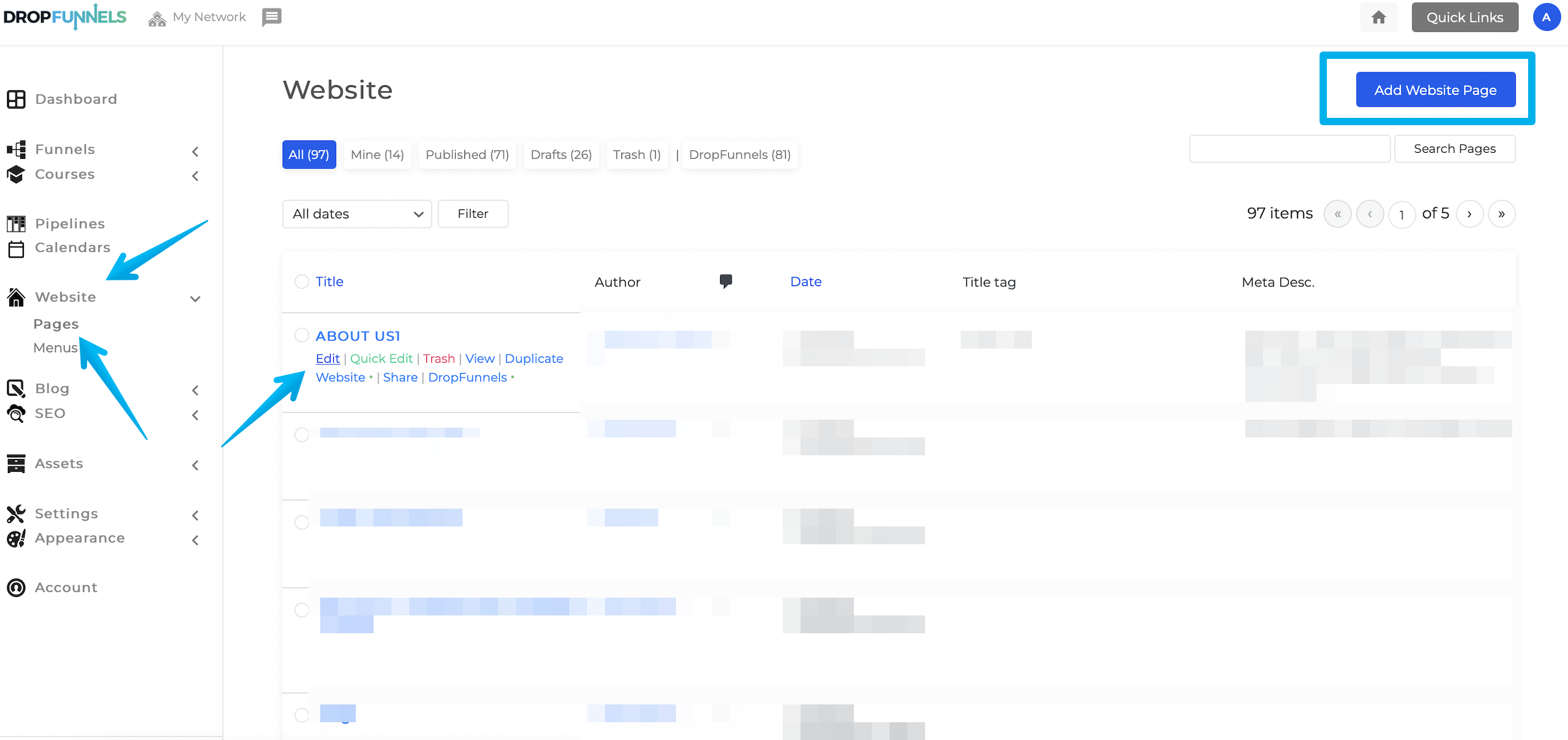1568x740 pixels.
Task: Click the Settings tools icon
Action: [16, 514]
